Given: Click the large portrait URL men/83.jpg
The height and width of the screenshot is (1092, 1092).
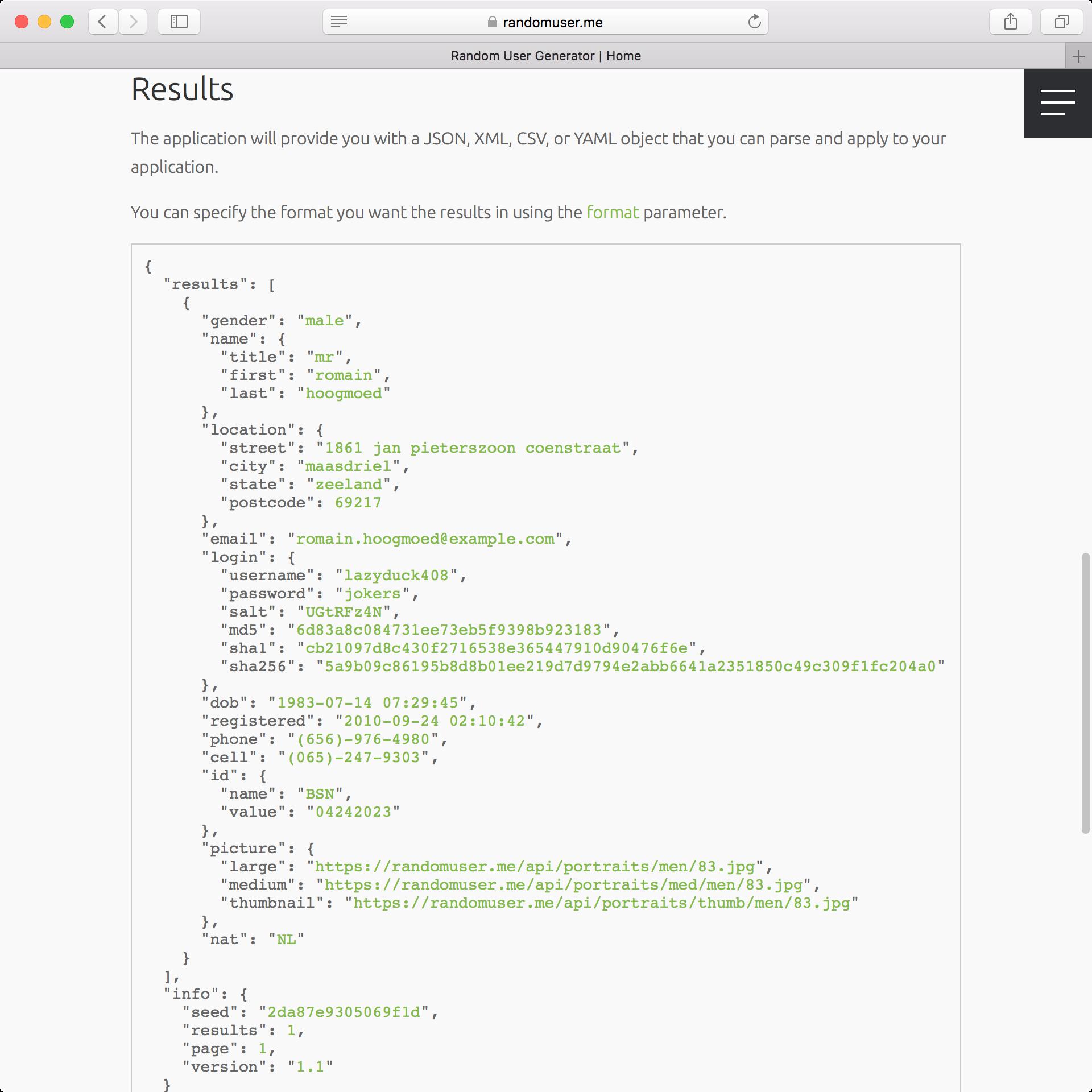Looking at the screenshot, I should point(535,867).
